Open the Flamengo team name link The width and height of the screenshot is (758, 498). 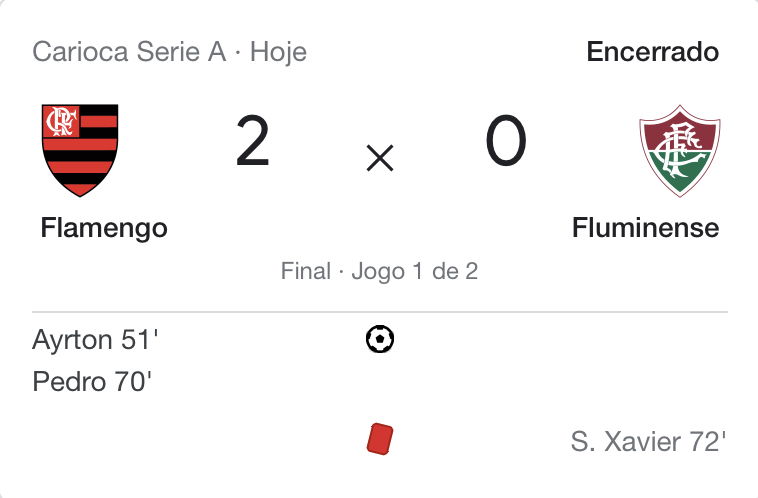pos(104,228)
